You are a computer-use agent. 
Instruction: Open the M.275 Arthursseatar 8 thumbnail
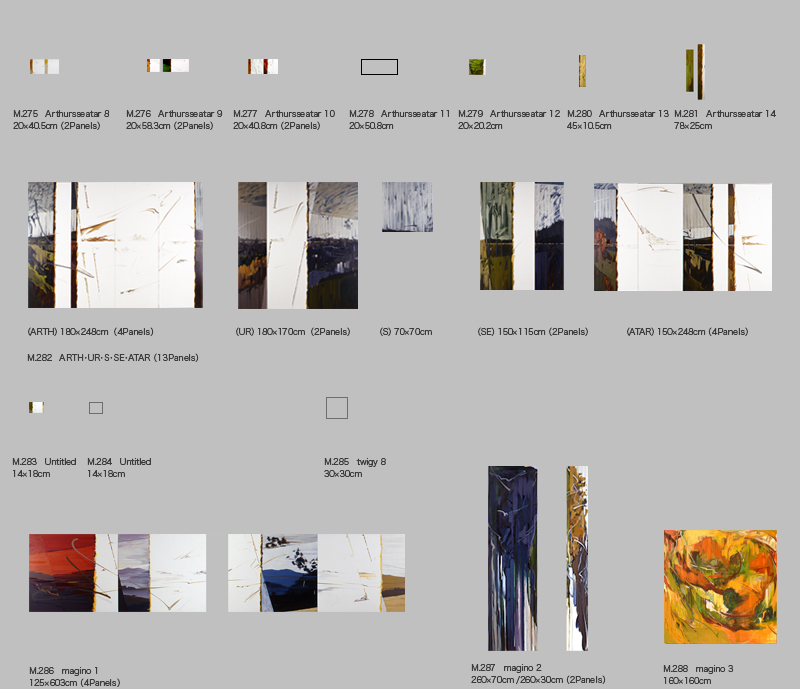(x=44, y=66)
